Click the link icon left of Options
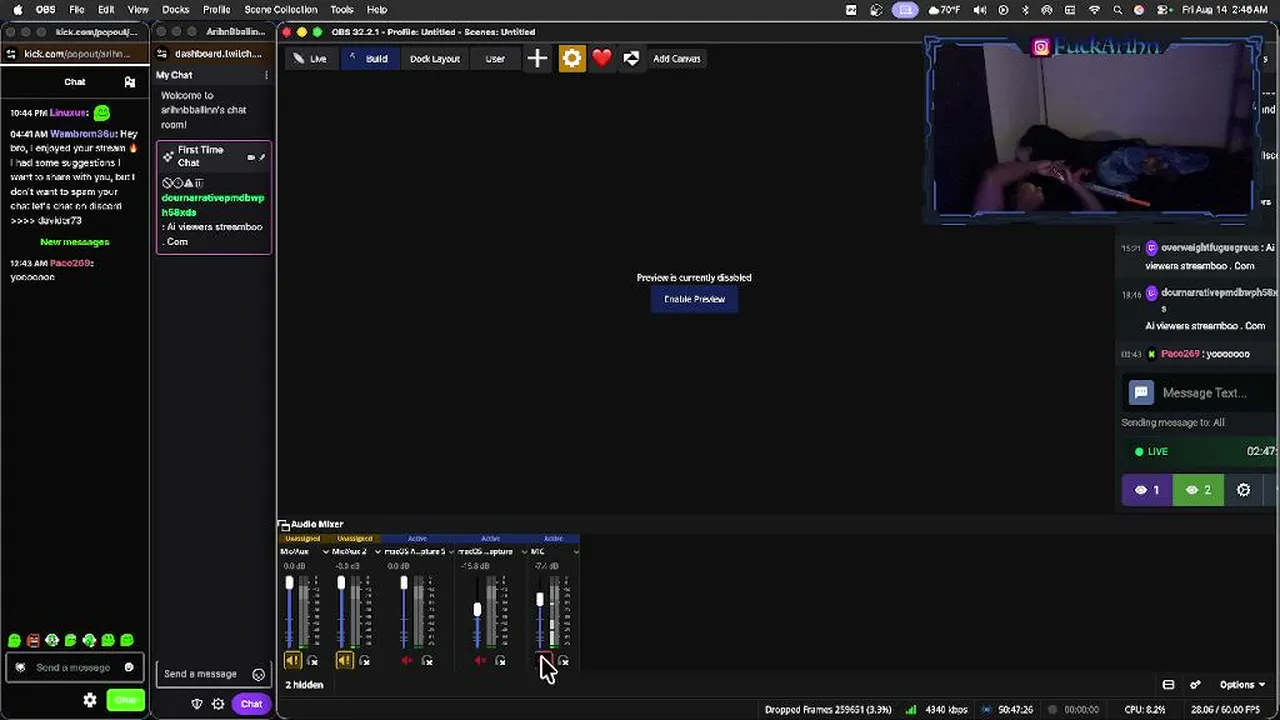1280x720 pixels. click(x=1195, y=685)
